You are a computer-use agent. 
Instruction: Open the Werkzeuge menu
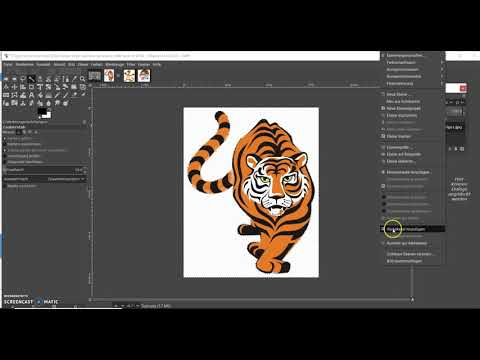click(x=115, y=64)
